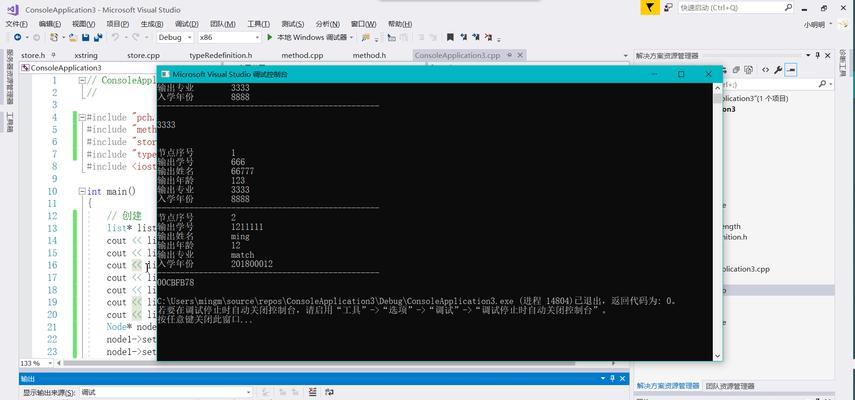
Task: Click the Preview Selected Items icon in Solution Explorer
Action: [791, 70]
